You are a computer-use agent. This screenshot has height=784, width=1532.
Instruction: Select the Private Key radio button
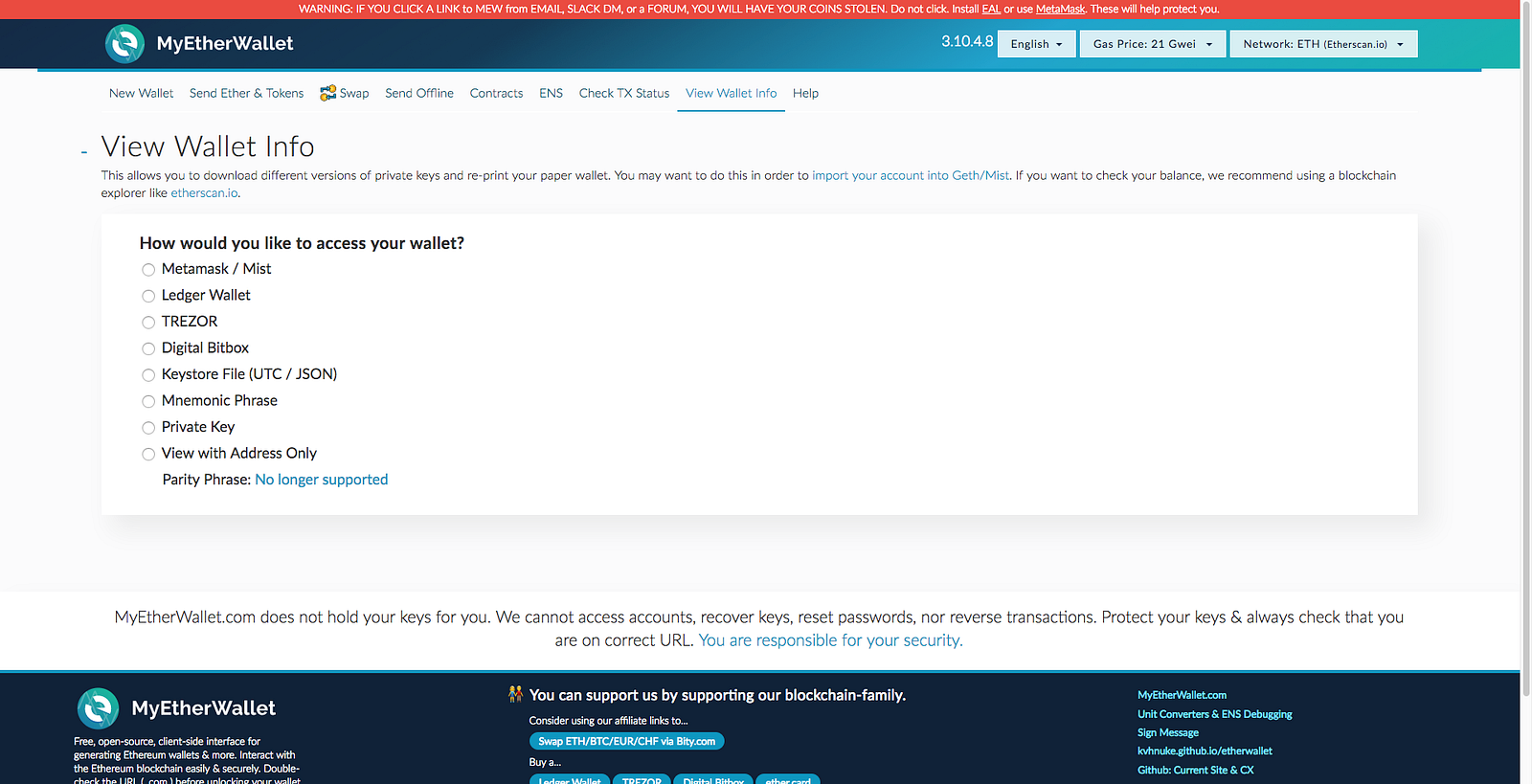point(148,428)
